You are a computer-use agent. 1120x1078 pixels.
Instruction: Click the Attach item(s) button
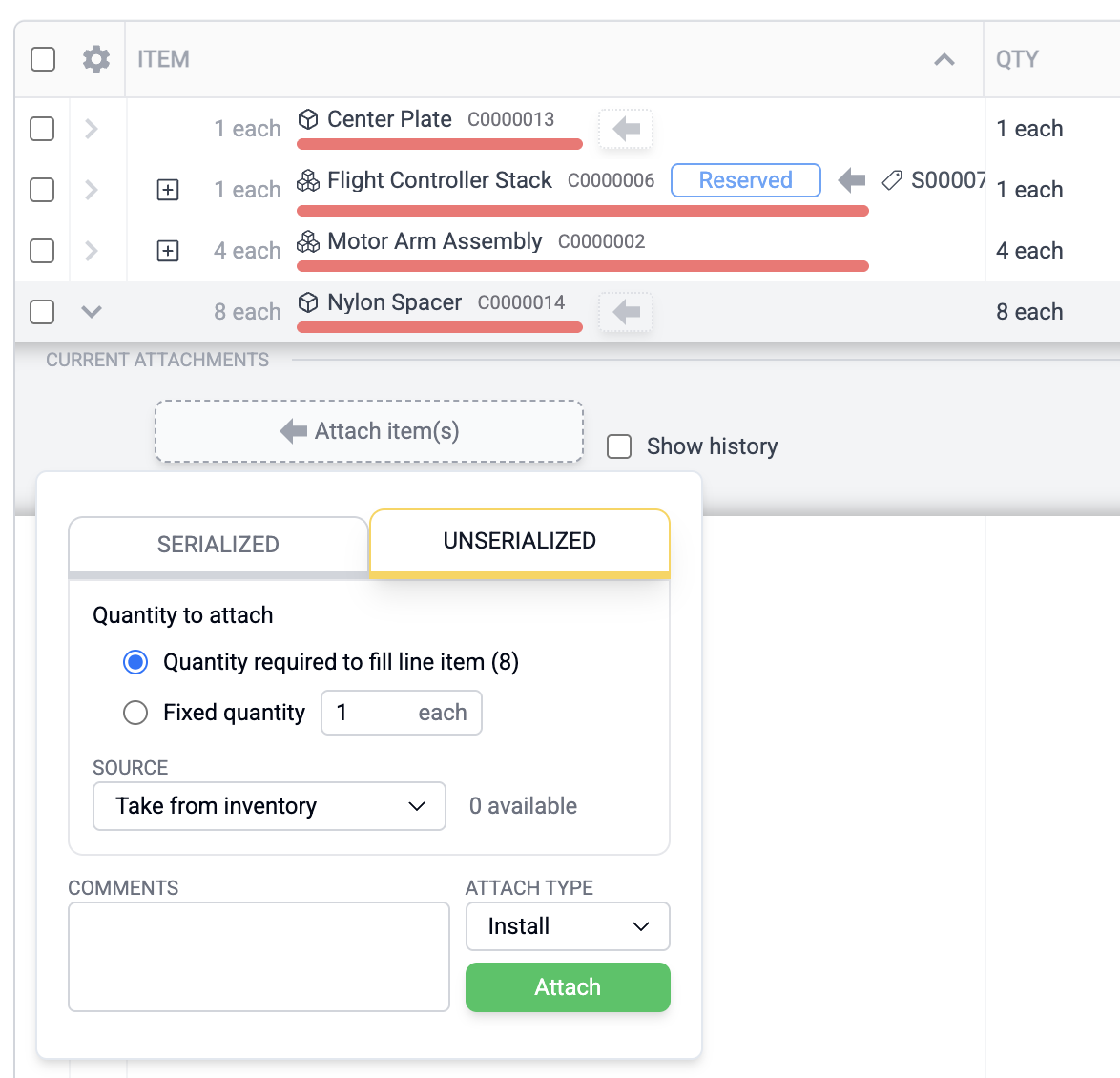[x=369, y=431]
